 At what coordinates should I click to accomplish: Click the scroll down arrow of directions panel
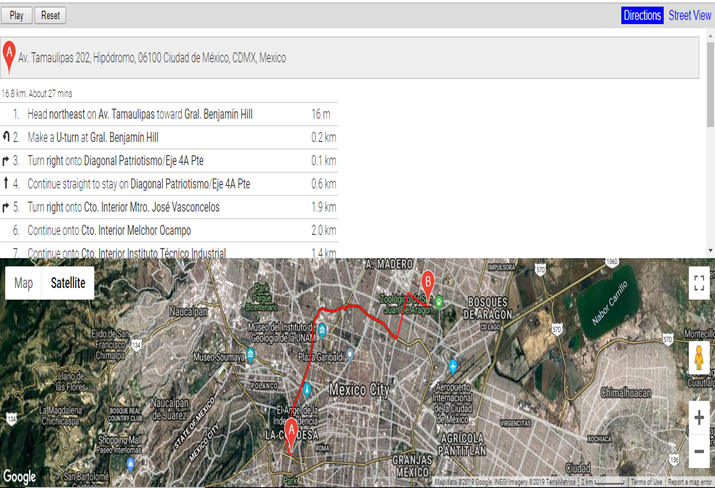pos(710,251)
